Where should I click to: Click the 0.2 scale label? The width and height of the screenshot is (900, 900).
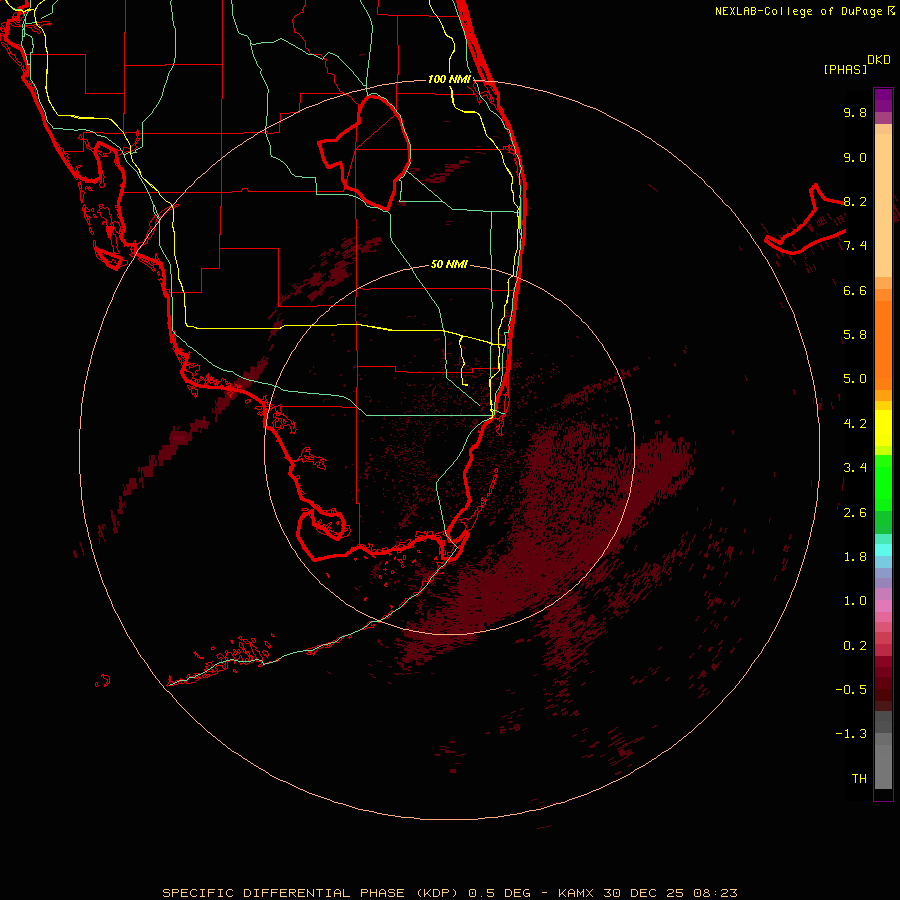point(855,646)
